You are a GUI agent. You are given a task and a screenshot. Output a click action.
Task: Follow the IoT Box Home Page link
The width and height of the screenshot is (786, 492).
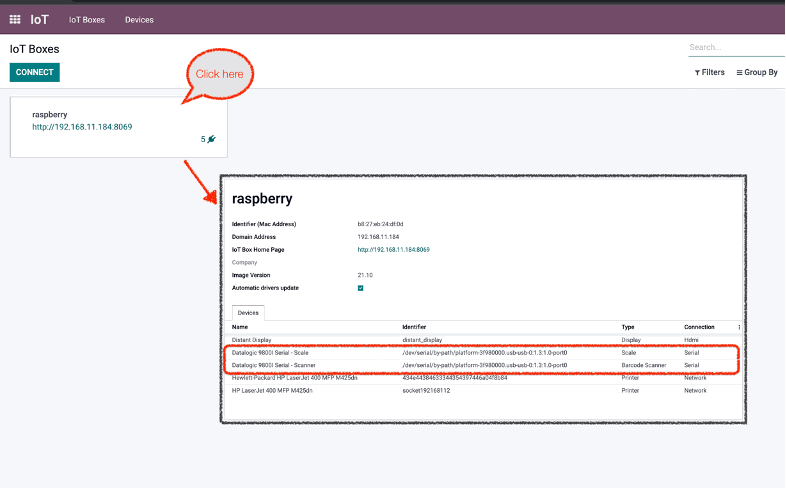393,249
